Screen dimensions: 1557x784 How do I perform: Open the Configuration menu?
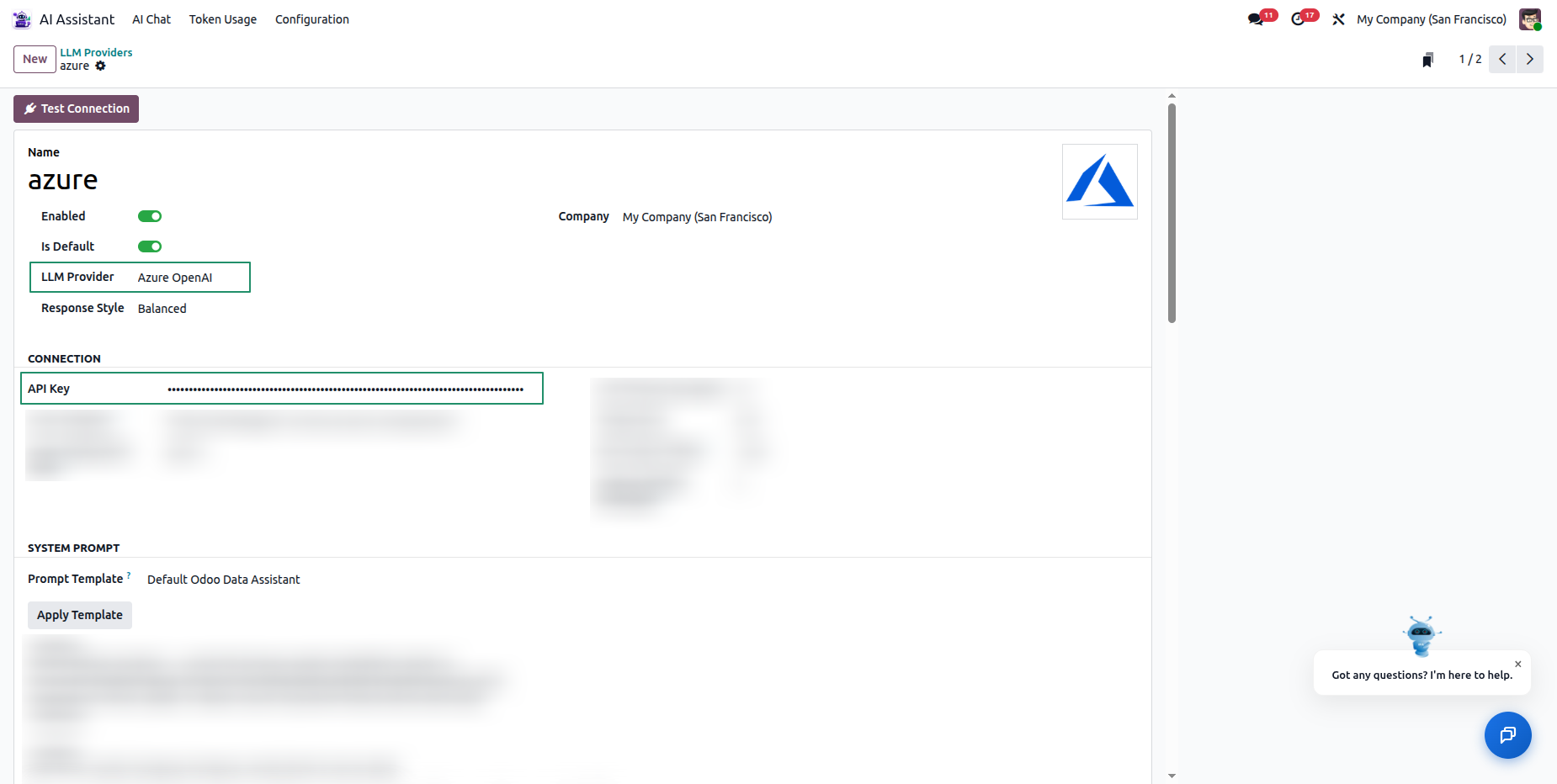312,19
